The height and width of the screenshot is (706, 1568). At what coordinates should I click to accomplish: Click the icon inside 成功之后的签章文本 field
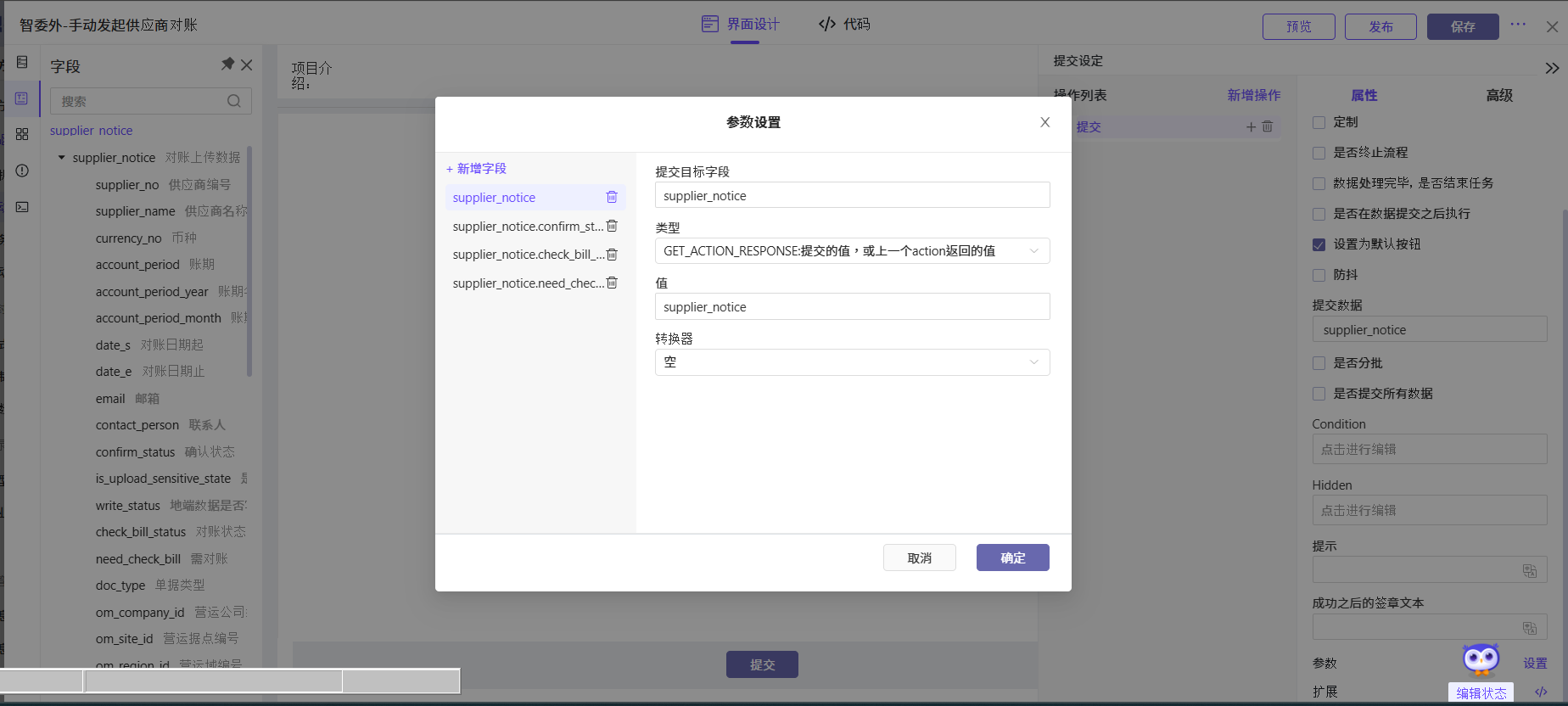[1530, 628]
